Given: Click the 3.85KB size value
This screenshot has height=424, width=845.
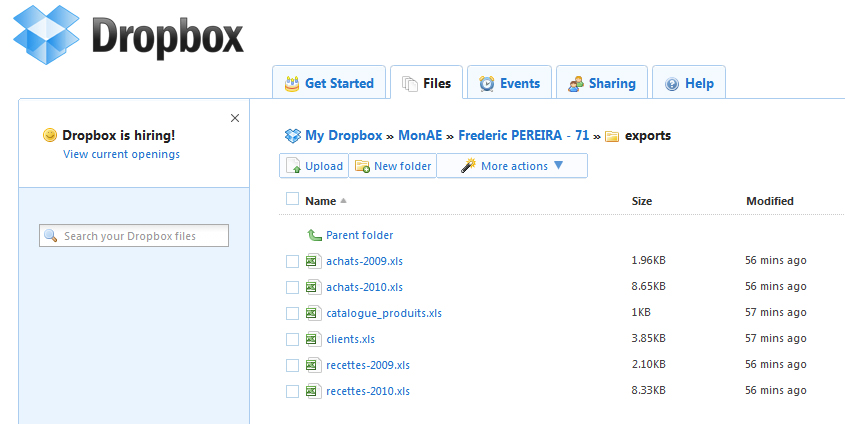Looking at the screenshot, I should click(648, 338).
